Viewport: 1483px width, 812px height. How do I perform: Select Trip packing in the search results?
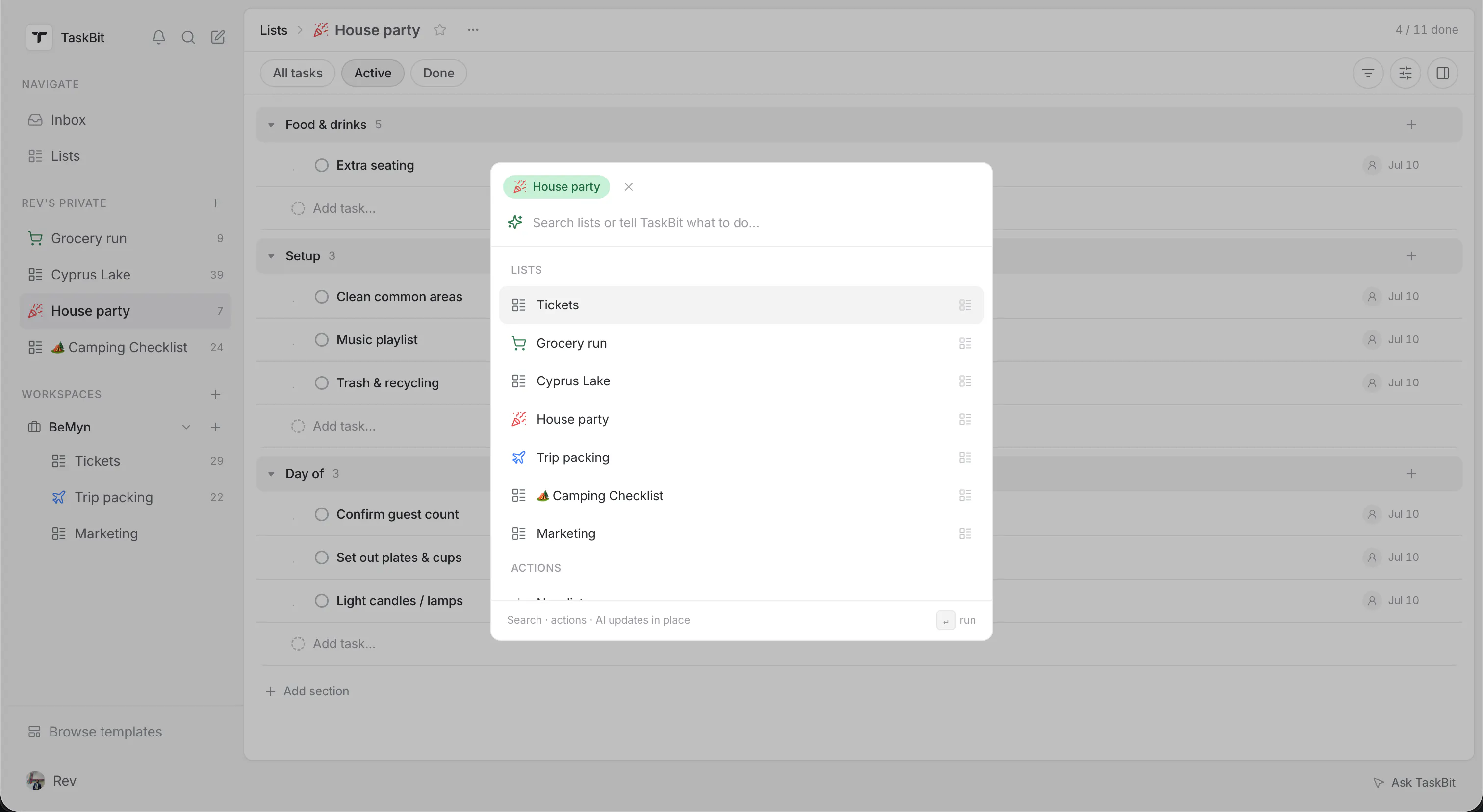[741, 457]
